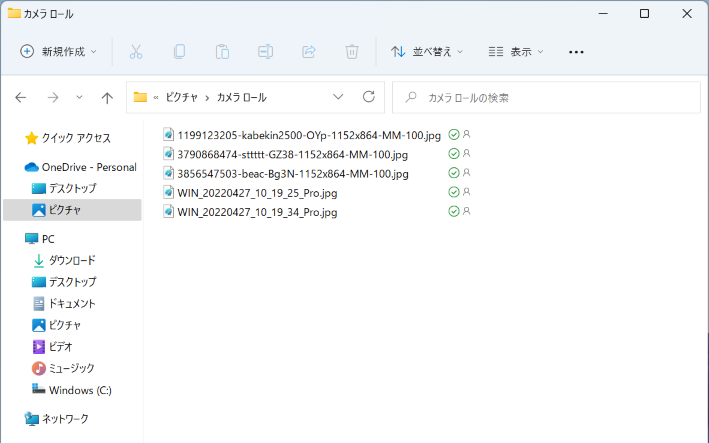Click green sync check for 1199123205-kabekin2500 file

tap(454, 134)
